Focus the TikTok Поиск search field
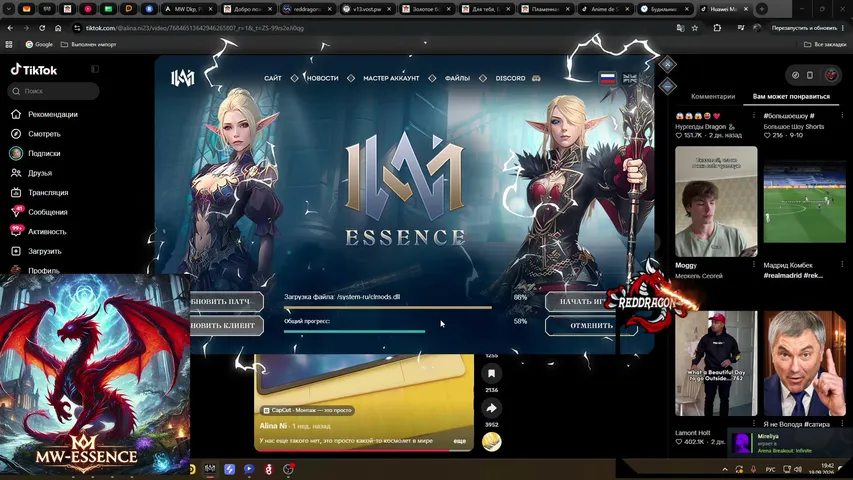Viewport: 853px width, 480px height. click(53, 91)
